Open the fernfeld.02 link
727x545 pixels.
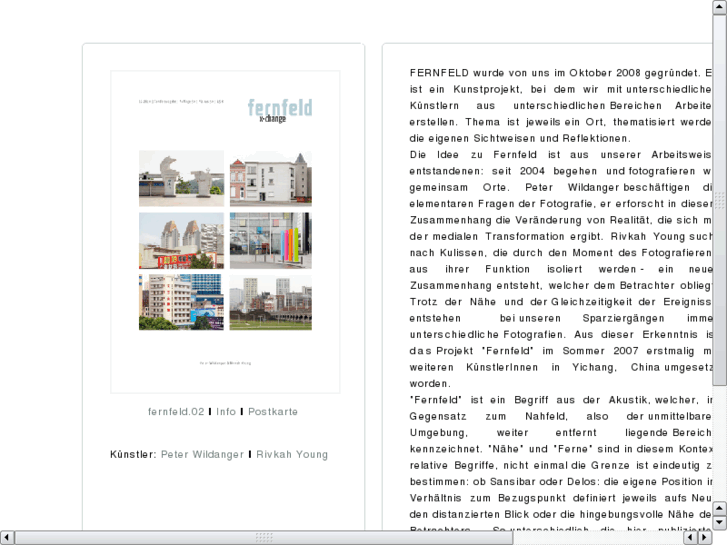(176, 411)
